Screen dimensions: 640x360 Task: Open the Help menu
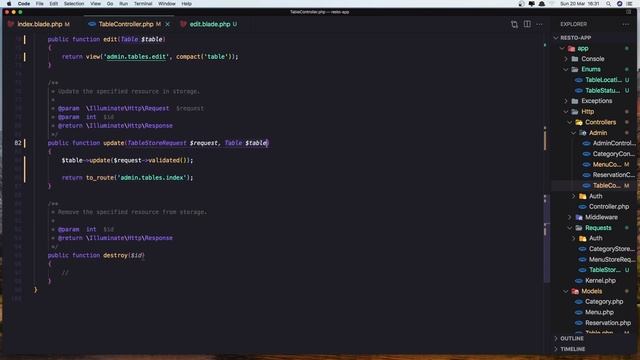(x=187, y=4)
